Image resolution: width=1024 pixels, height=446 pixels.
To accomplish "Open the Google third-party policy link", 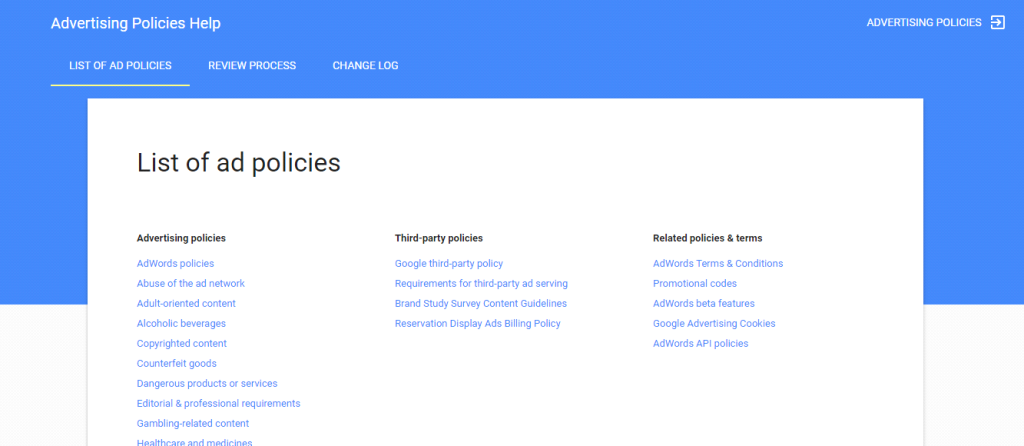I will click(449, 264).
